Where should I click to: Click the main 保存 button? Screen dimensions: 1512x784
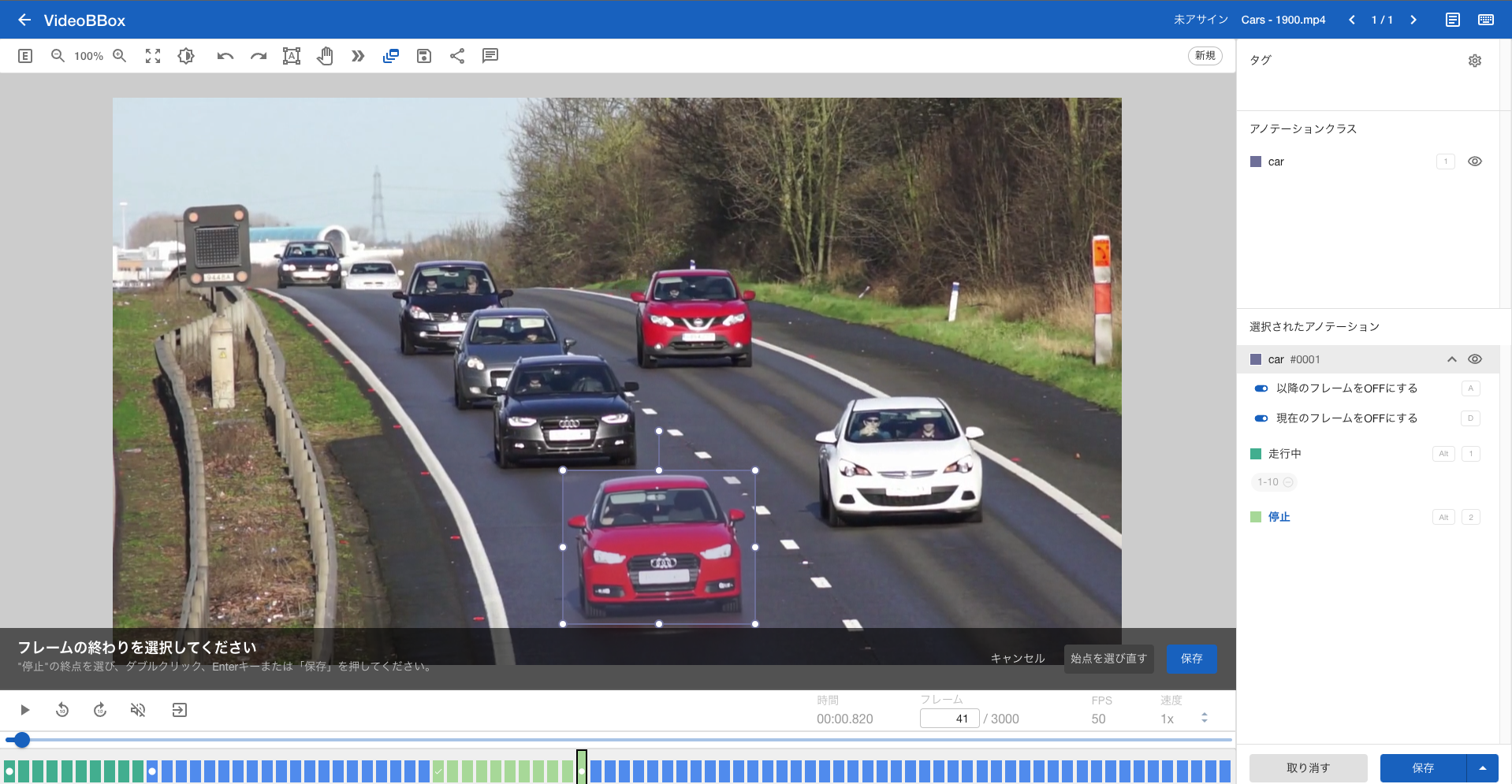(x=1423, y=768)
